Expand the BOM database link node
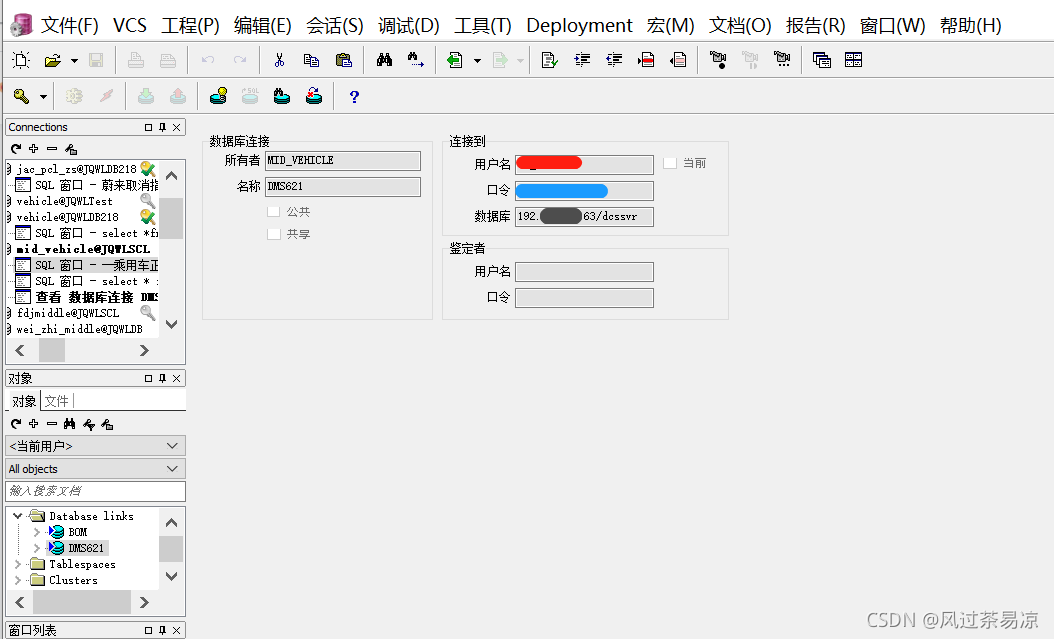Viewport: 1054px width, 639px height. (x=37, y=532)
